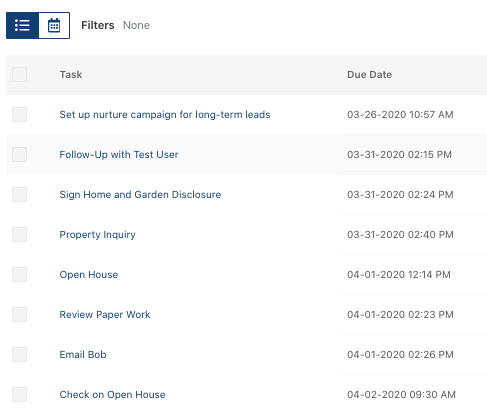Mark the Property Inquiry row checkbox
Image resolution: width=487 pixels, height=412 pixels.
click(20, 234)
